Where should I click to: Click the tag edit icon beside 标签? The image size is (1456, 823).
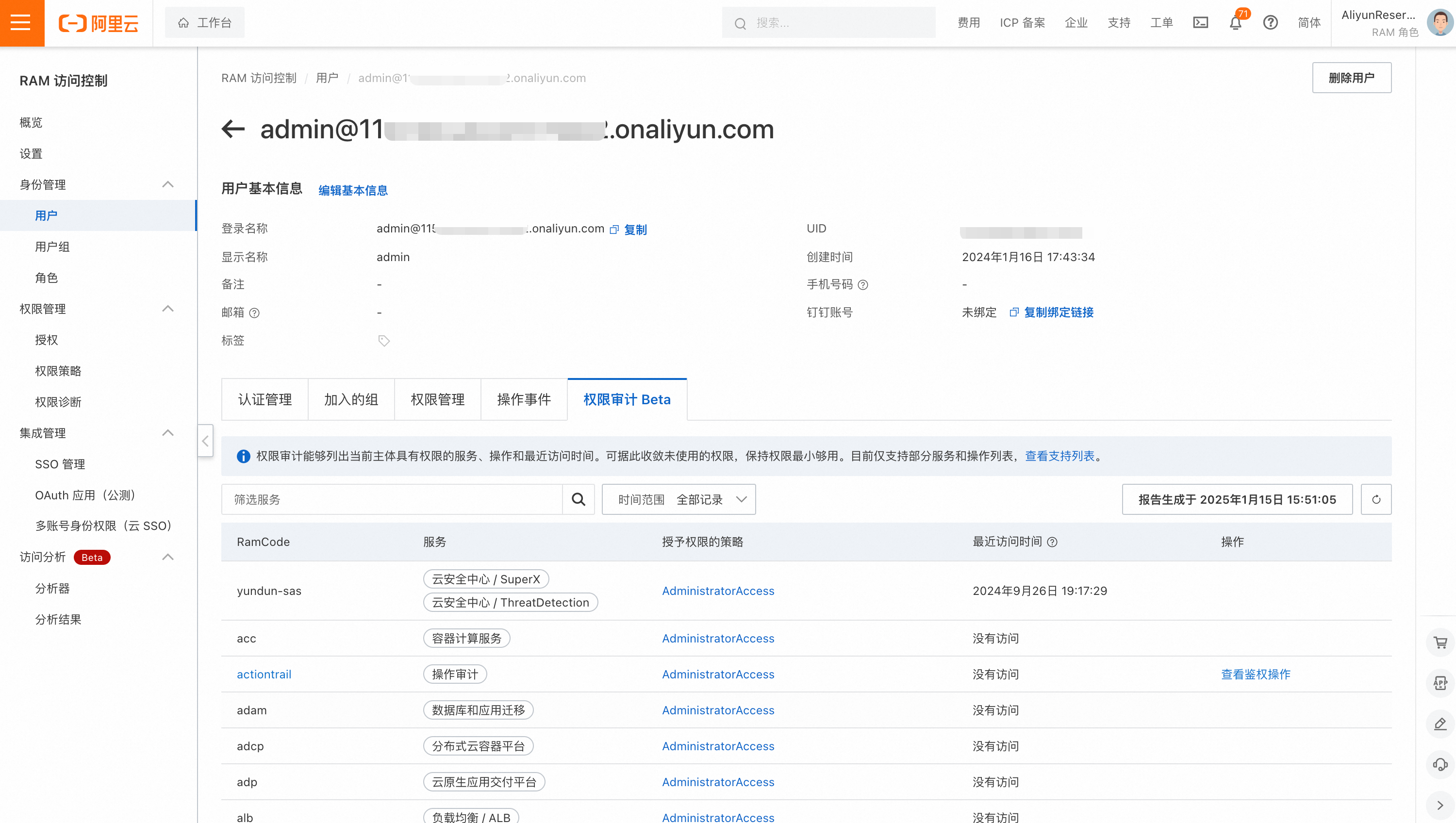(x=384, y=341)
